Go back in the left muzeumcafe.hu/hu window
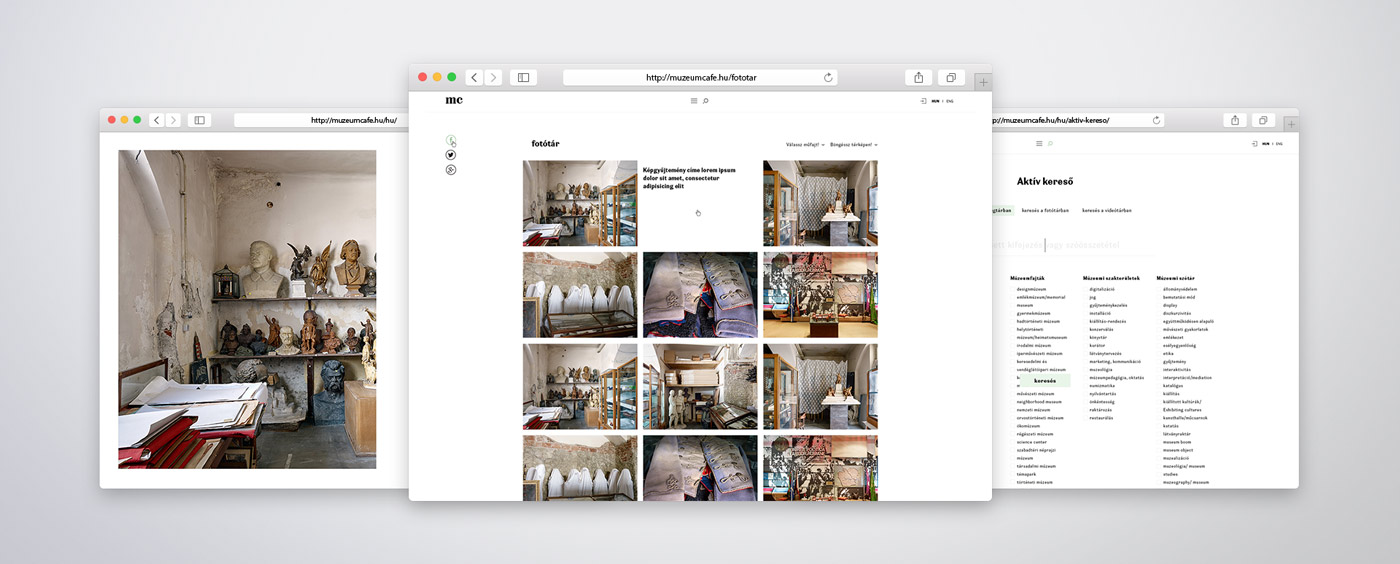Screen dimensions: 1400x564 coord(157,120)
